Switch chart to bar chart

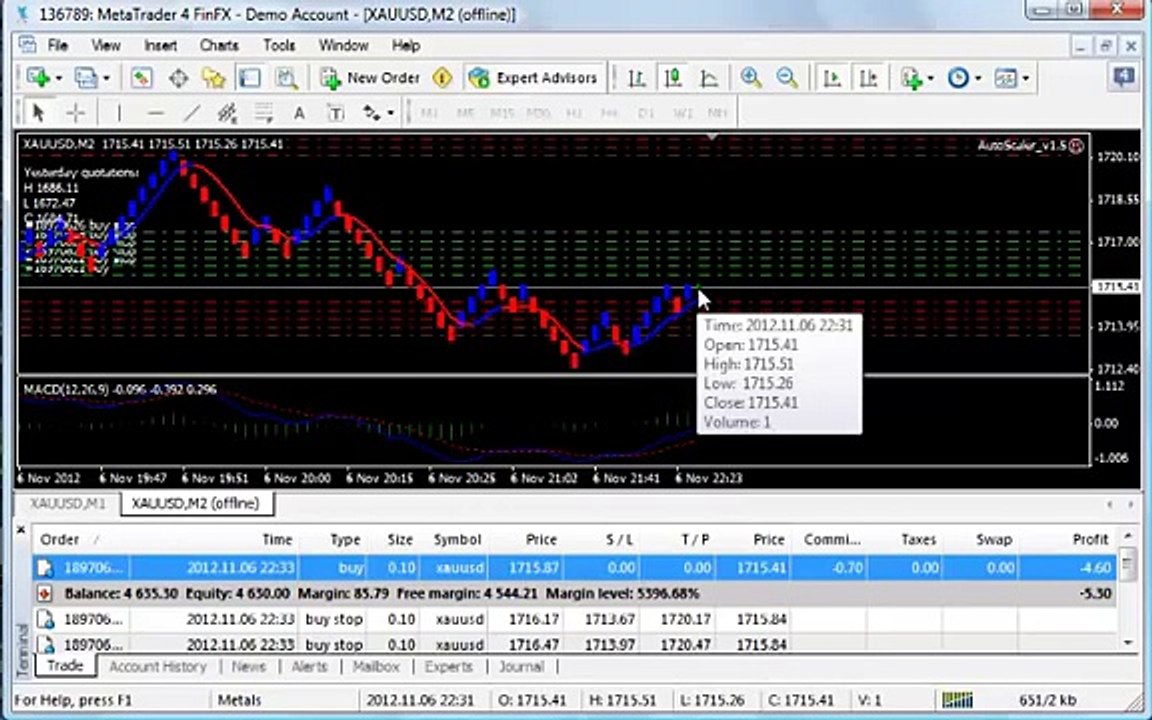coord(637,77)
